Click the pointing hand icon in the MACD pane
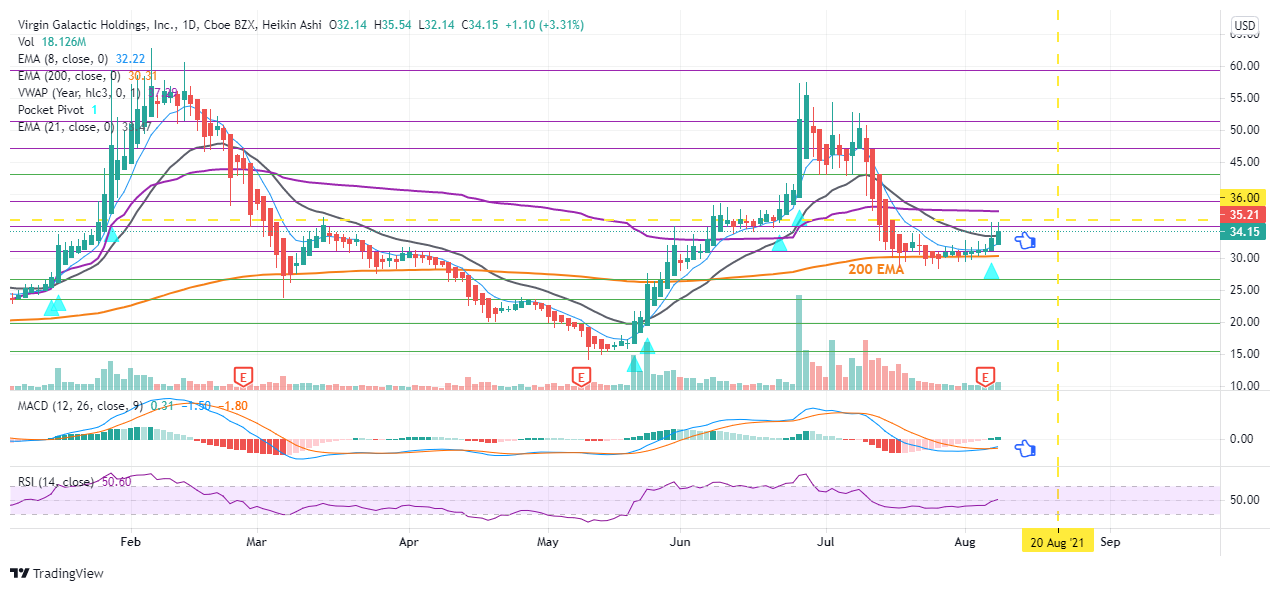This screenshot has height=591, width=1280. [x=1025, y=449]
